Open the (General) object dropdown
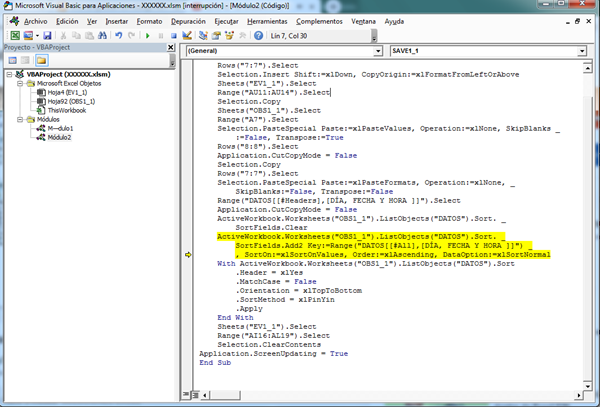 click(x=377, y=49)
